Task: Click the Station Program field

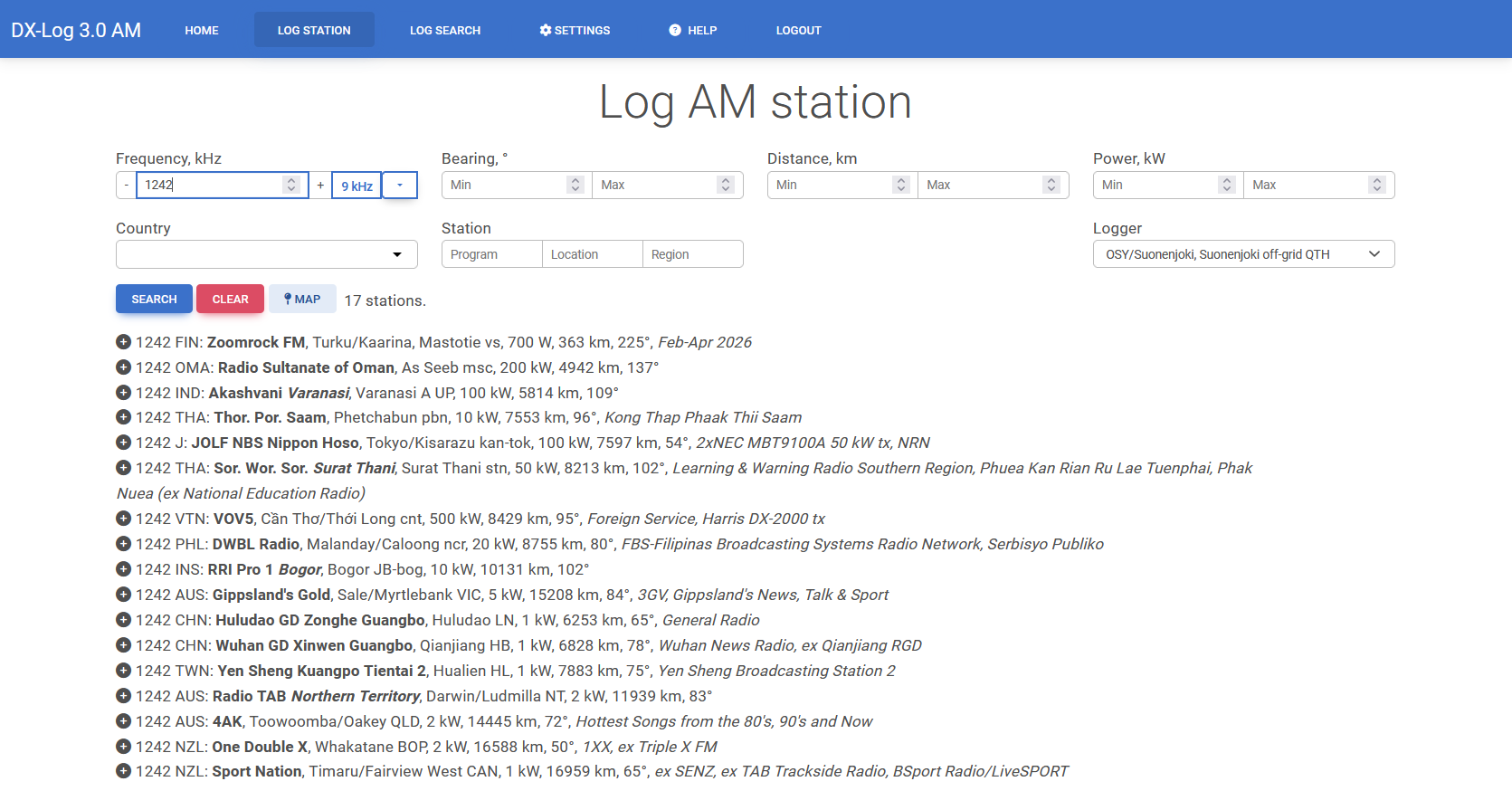Action: tap(492, 254)
